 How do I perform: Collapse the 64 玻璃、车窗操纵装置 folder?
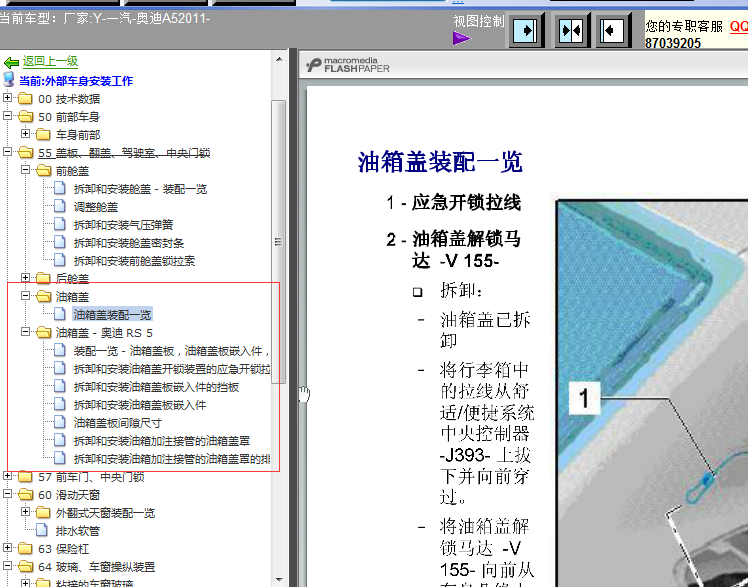[x=7, y=566]
